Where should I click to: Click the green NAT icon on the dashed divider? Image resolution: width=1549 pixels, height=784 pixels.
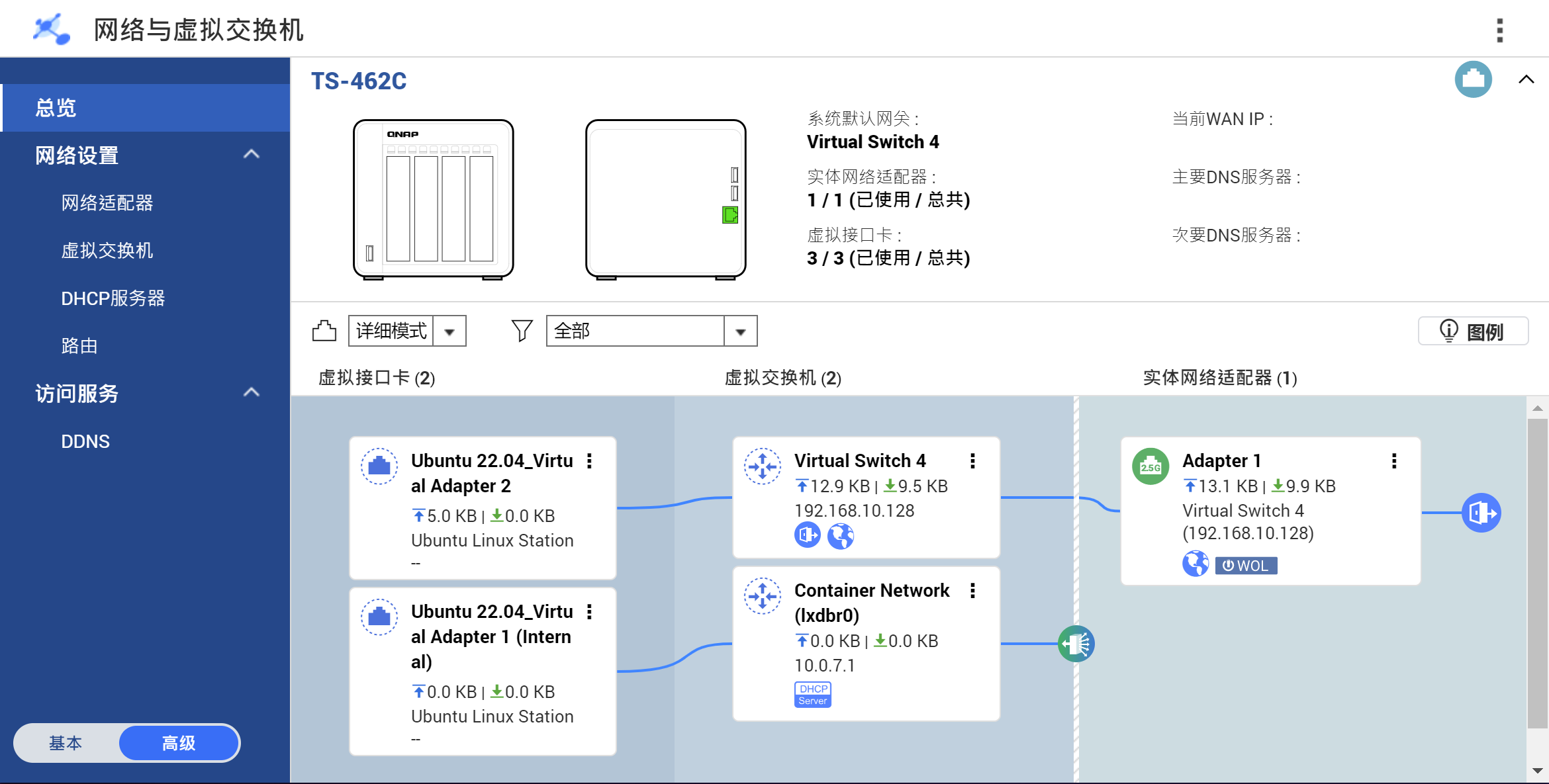(x=1076, y=644)
